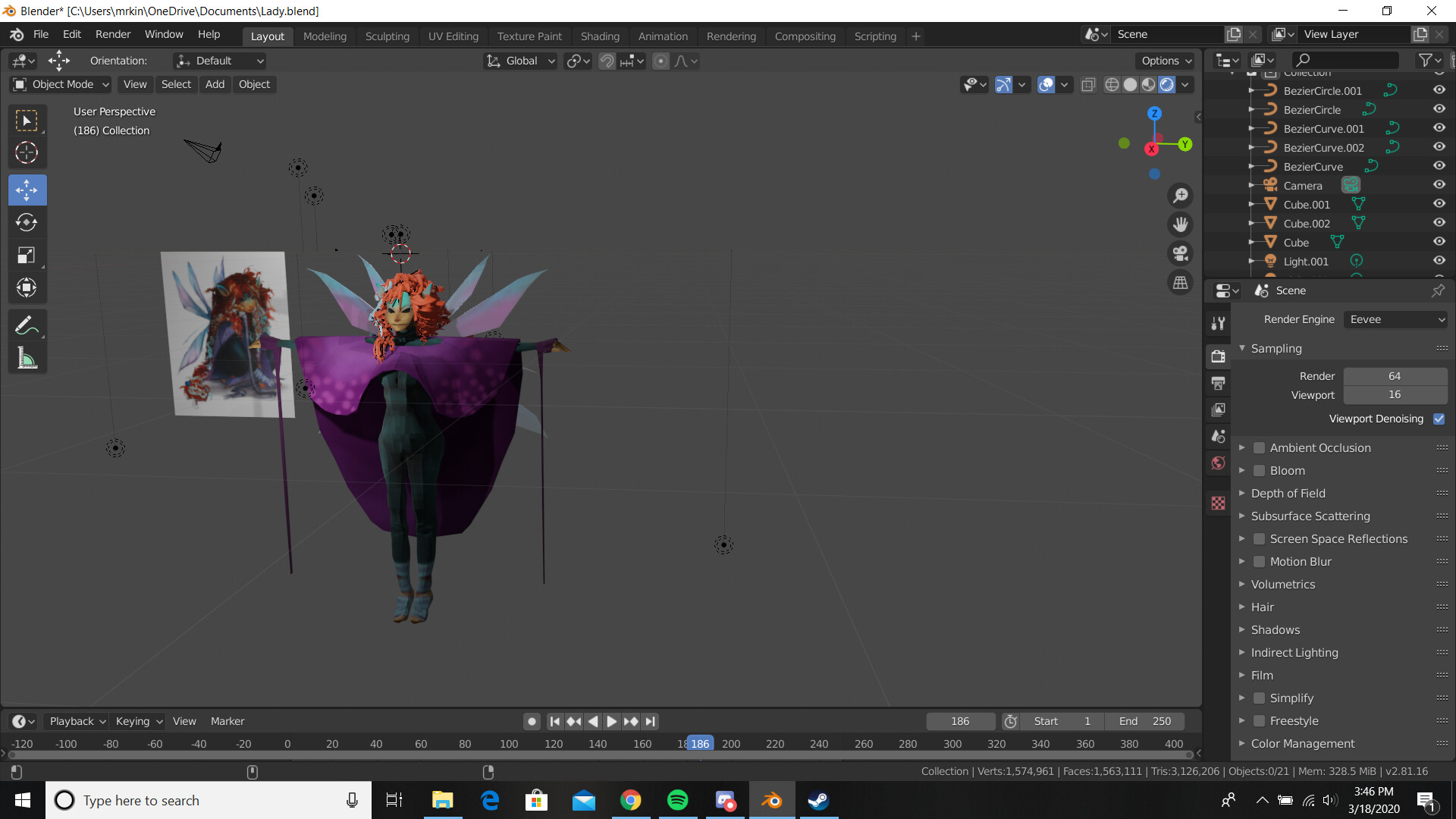Select the Rotate tool in the toolbar
This screenshot has width=1456, height=819.
click(27, 222)
